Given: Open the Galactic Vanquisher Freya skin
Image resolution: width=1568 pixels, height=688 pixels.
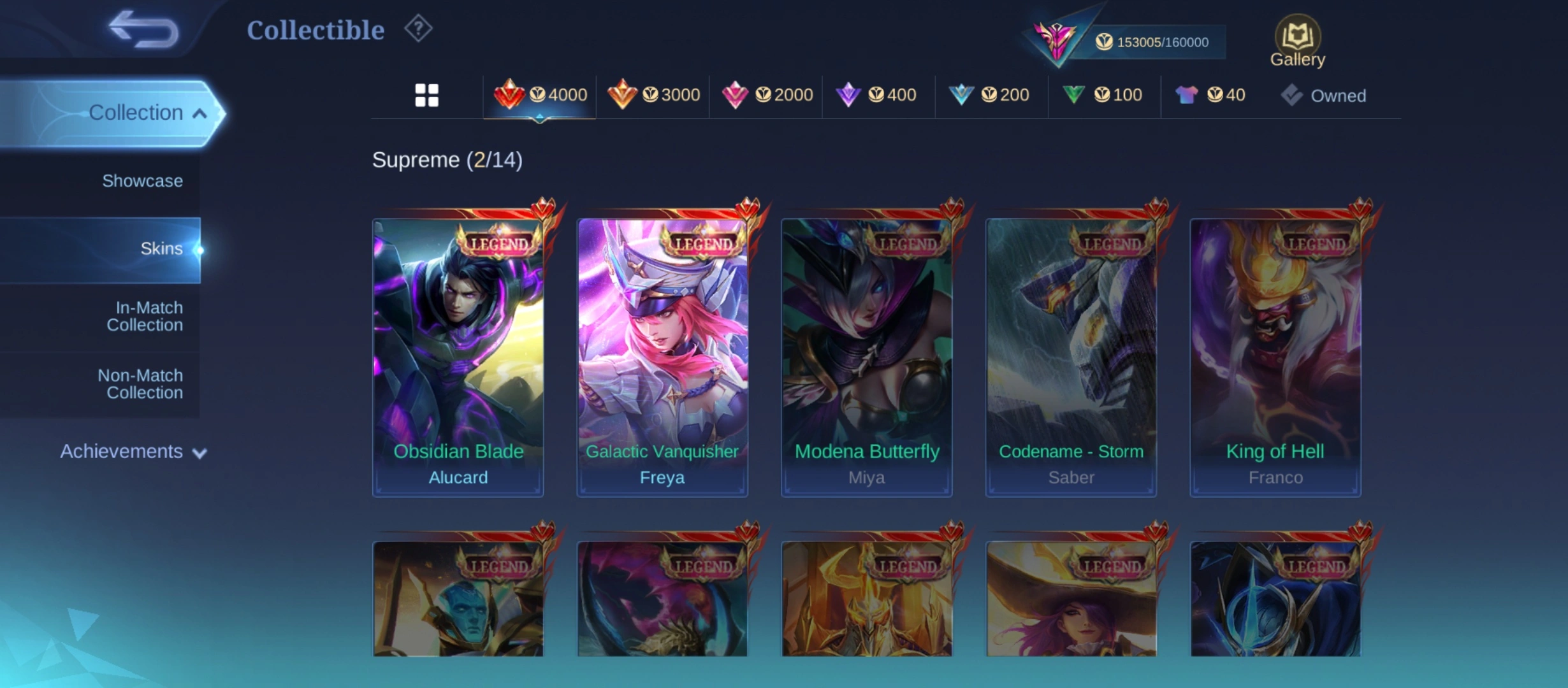Looking at the screenshot, I should (662, 357).
